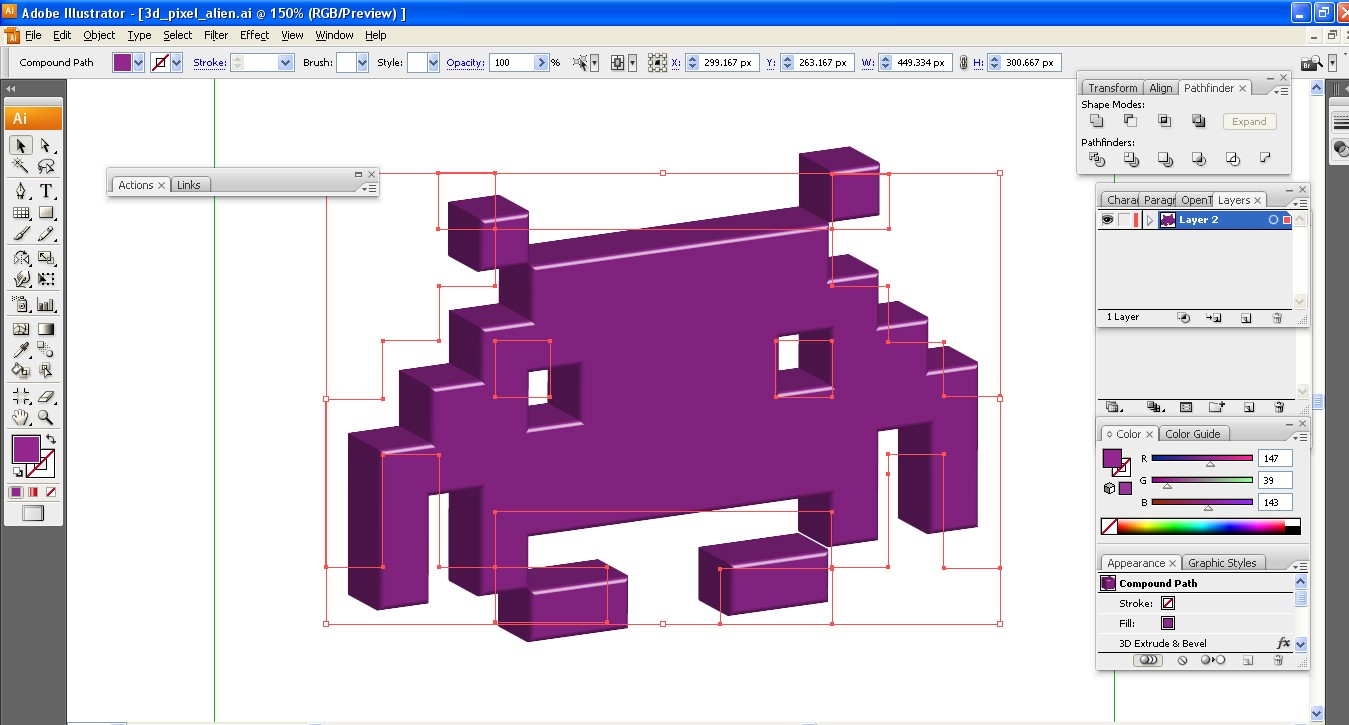Pick the Lasso tool
The height and width of the screenshot is (725, 1349).
coord(46,167)
